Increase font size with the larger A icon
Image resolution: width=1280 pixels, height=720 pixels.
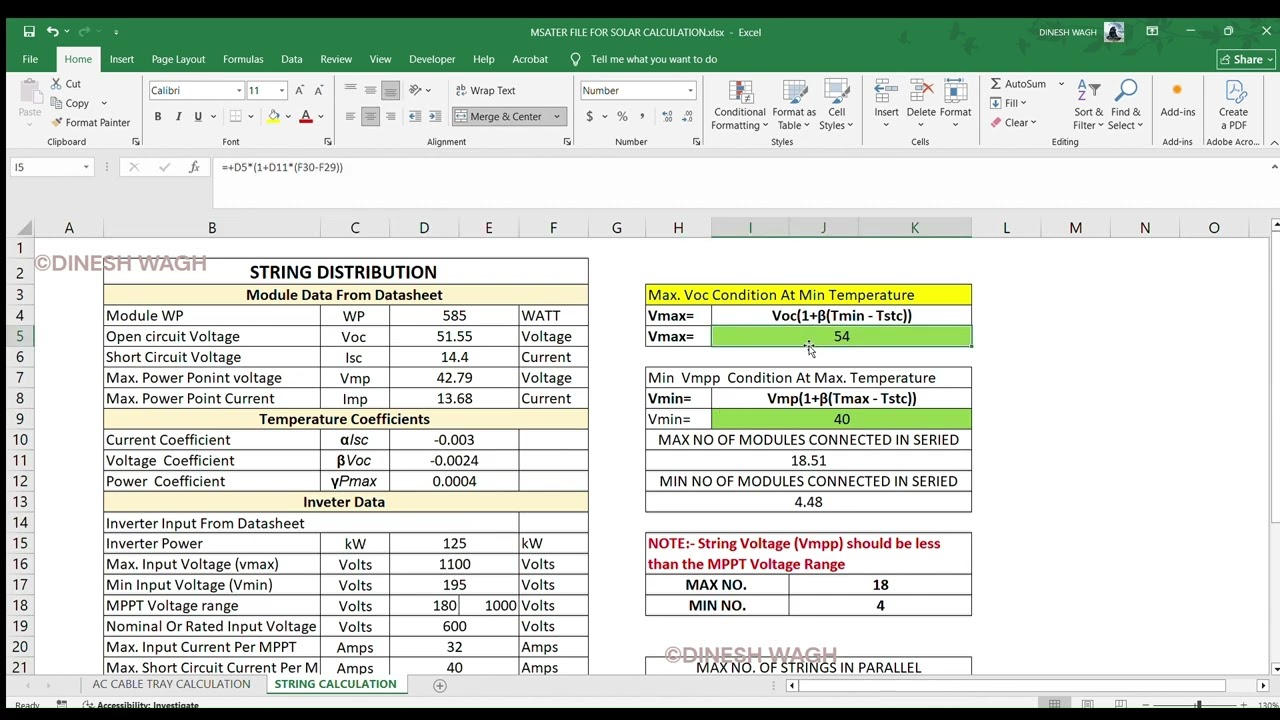(x=300, y=90)
